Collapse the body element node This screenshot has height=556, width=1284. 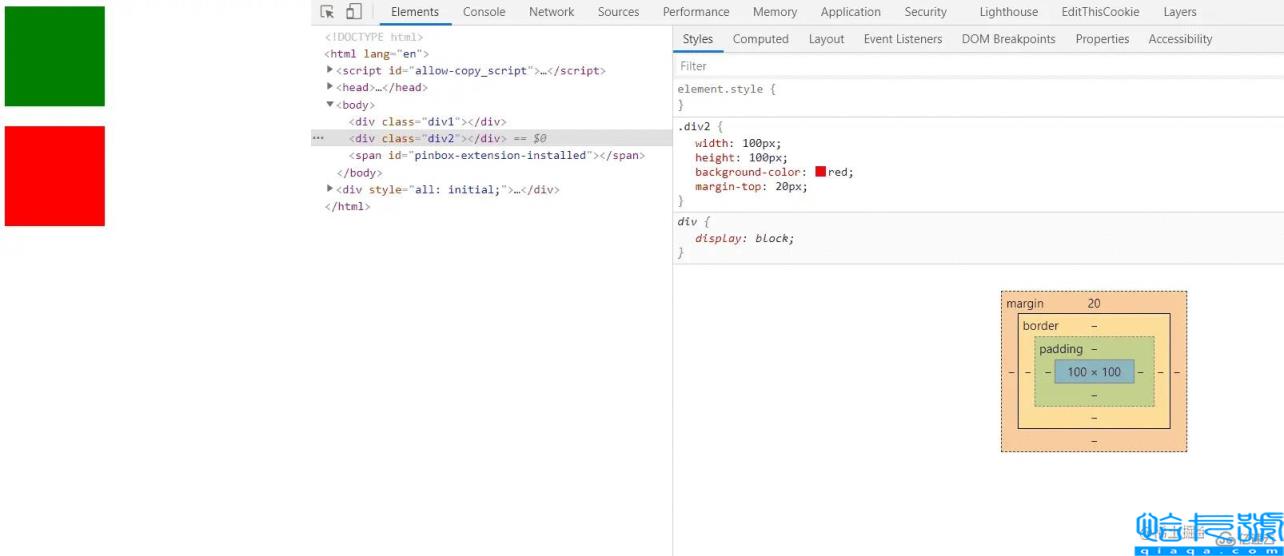click(331, 104)
